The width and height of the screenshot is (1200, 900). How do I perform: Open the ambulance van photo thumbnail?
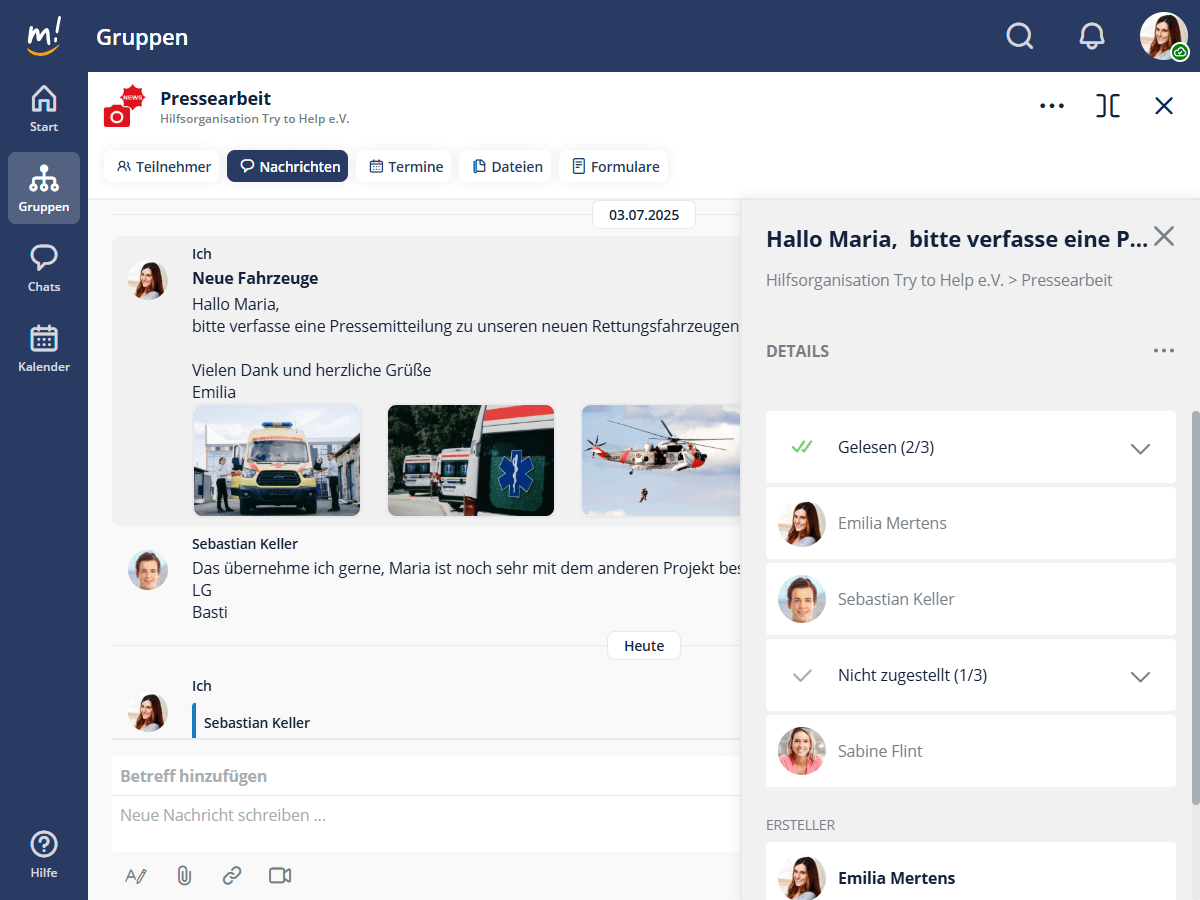[x=277, y=460]
